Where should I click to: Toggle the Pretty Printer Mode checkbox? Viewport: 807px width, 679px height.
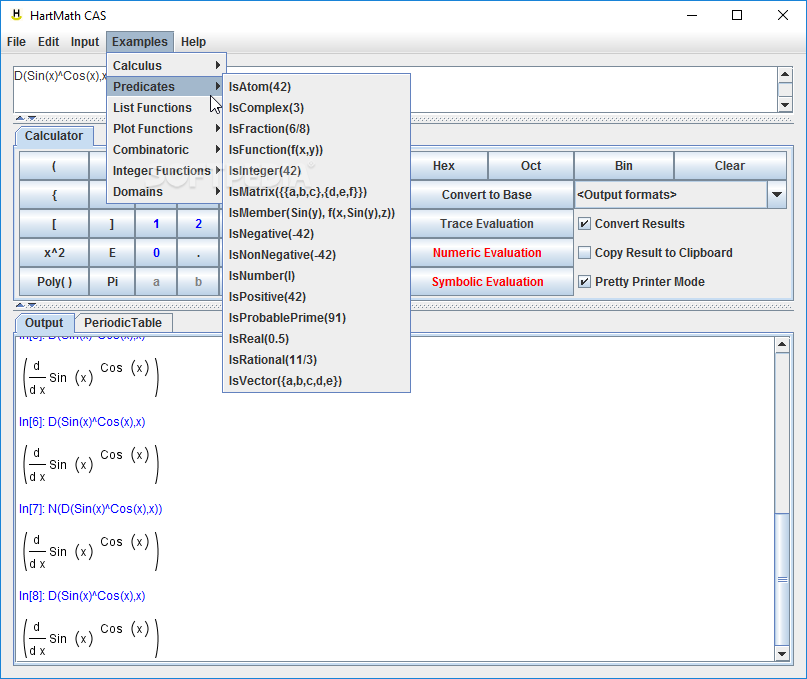pos(584,282)
